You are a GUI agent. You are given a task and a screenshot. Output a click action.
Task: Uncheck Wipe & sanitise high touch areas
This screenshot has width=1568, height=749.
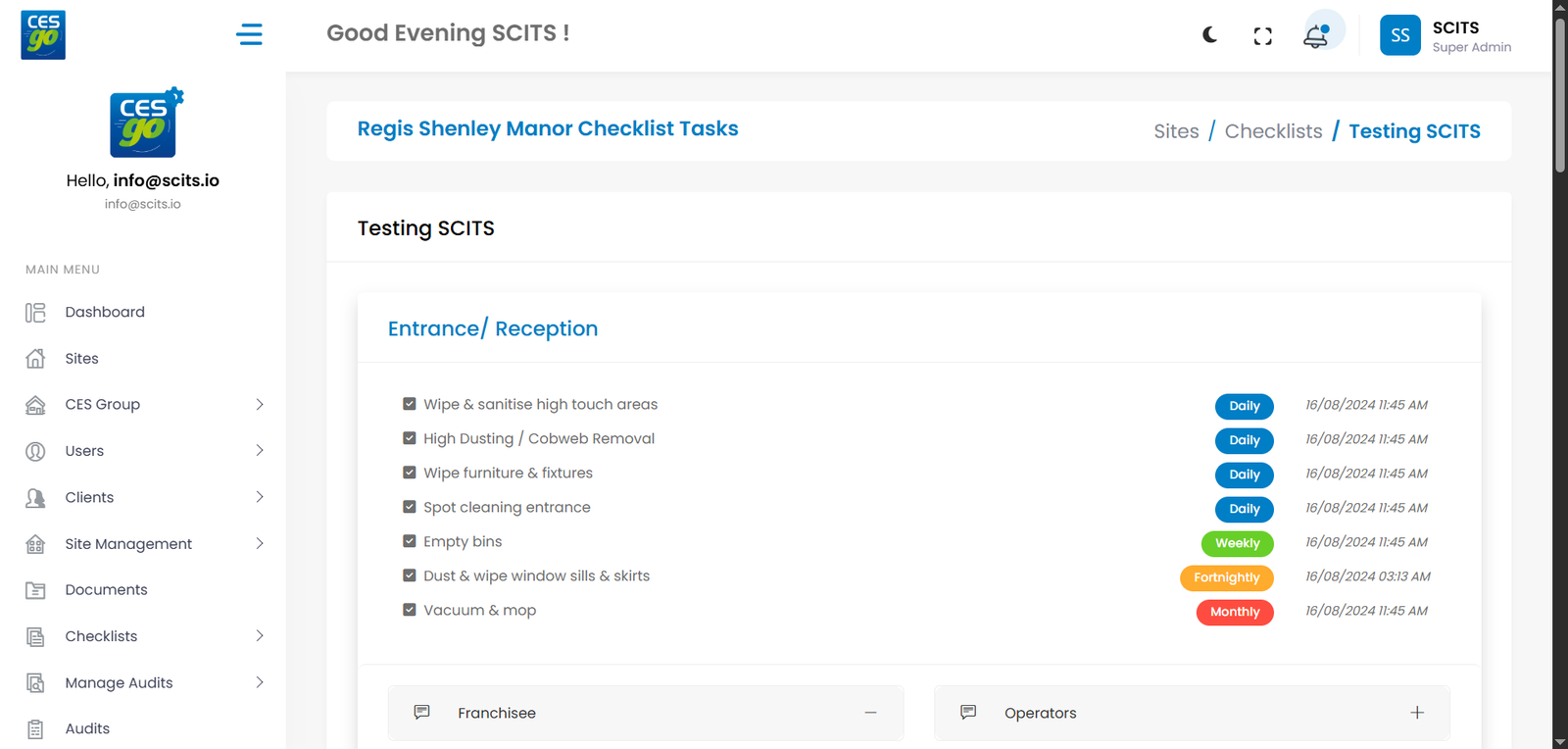click(x=410, y=404)
